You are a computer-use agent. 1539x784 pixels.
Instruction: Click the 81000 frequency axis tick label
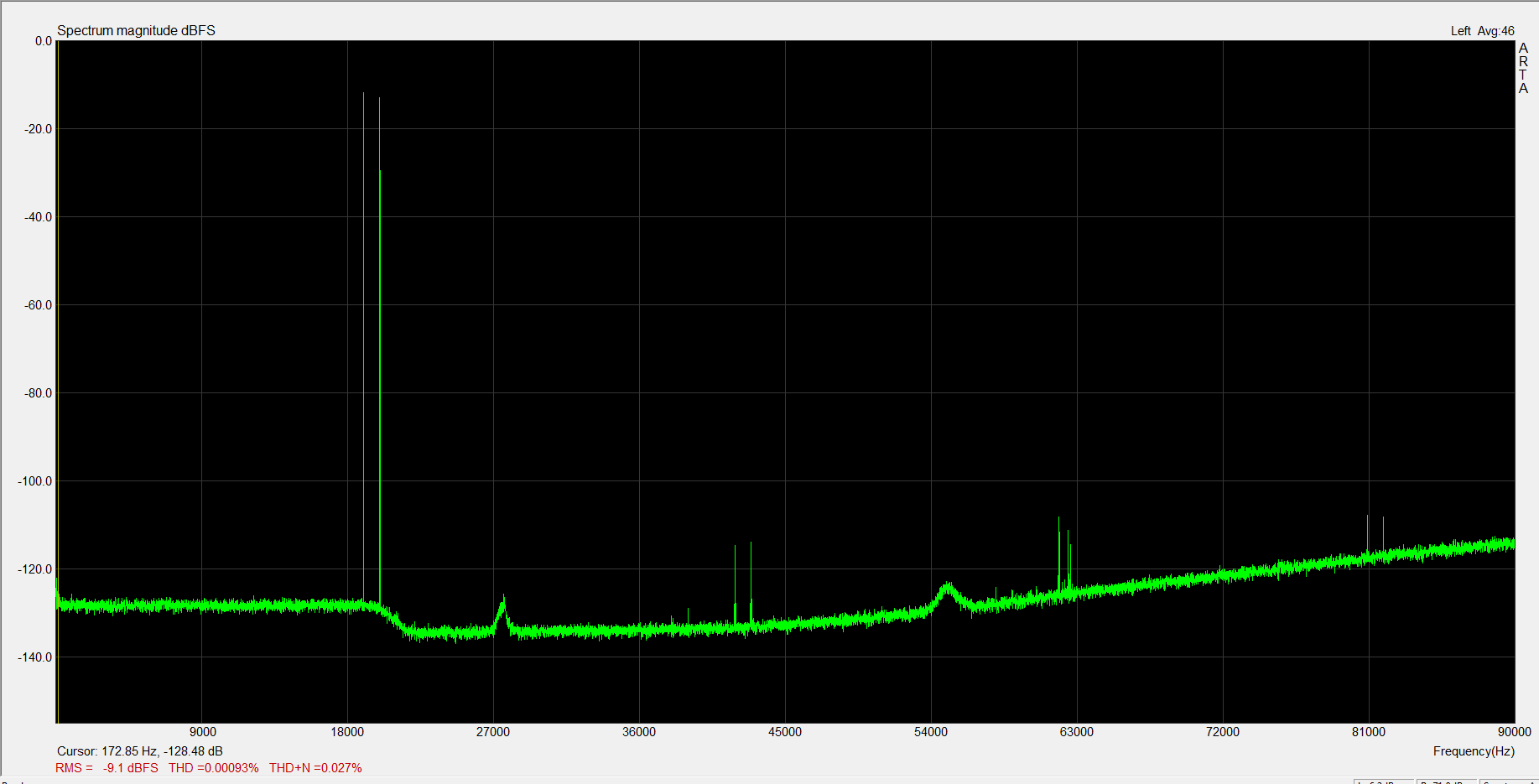click(x=1369, y=732)
